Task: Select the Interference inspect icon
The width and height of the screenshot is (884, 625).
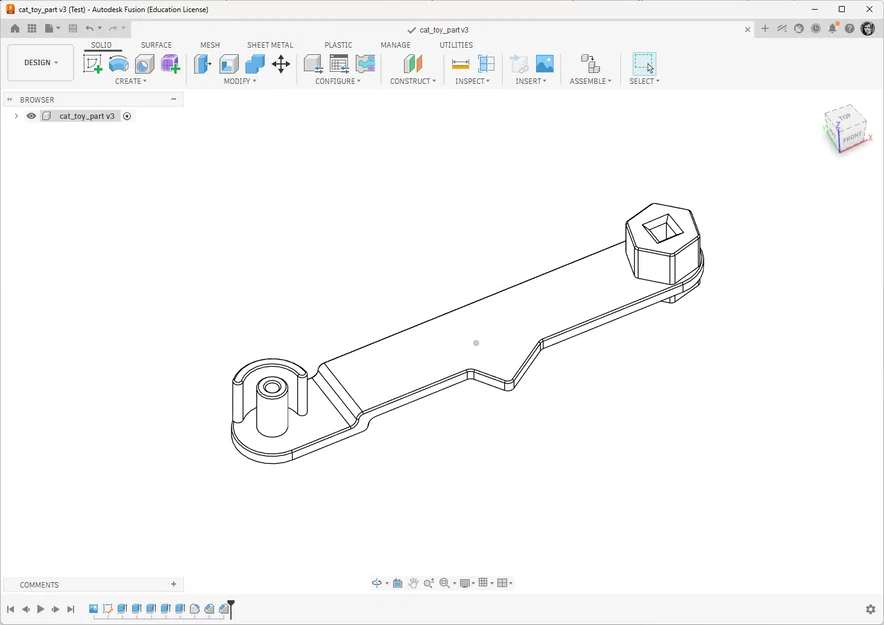Action: 486,64
